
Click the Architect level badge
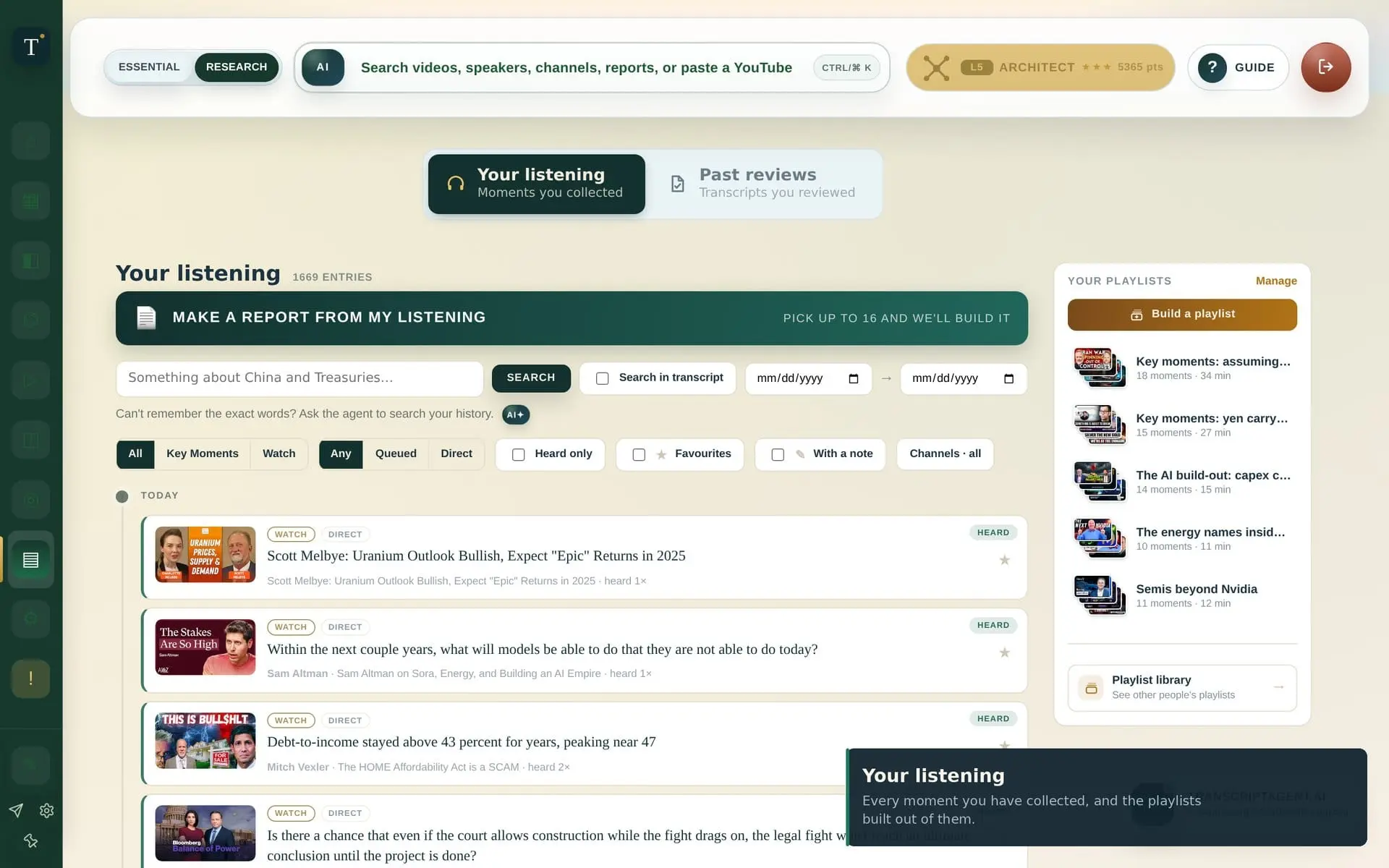pyautogui.click(x=1040, y=67)
